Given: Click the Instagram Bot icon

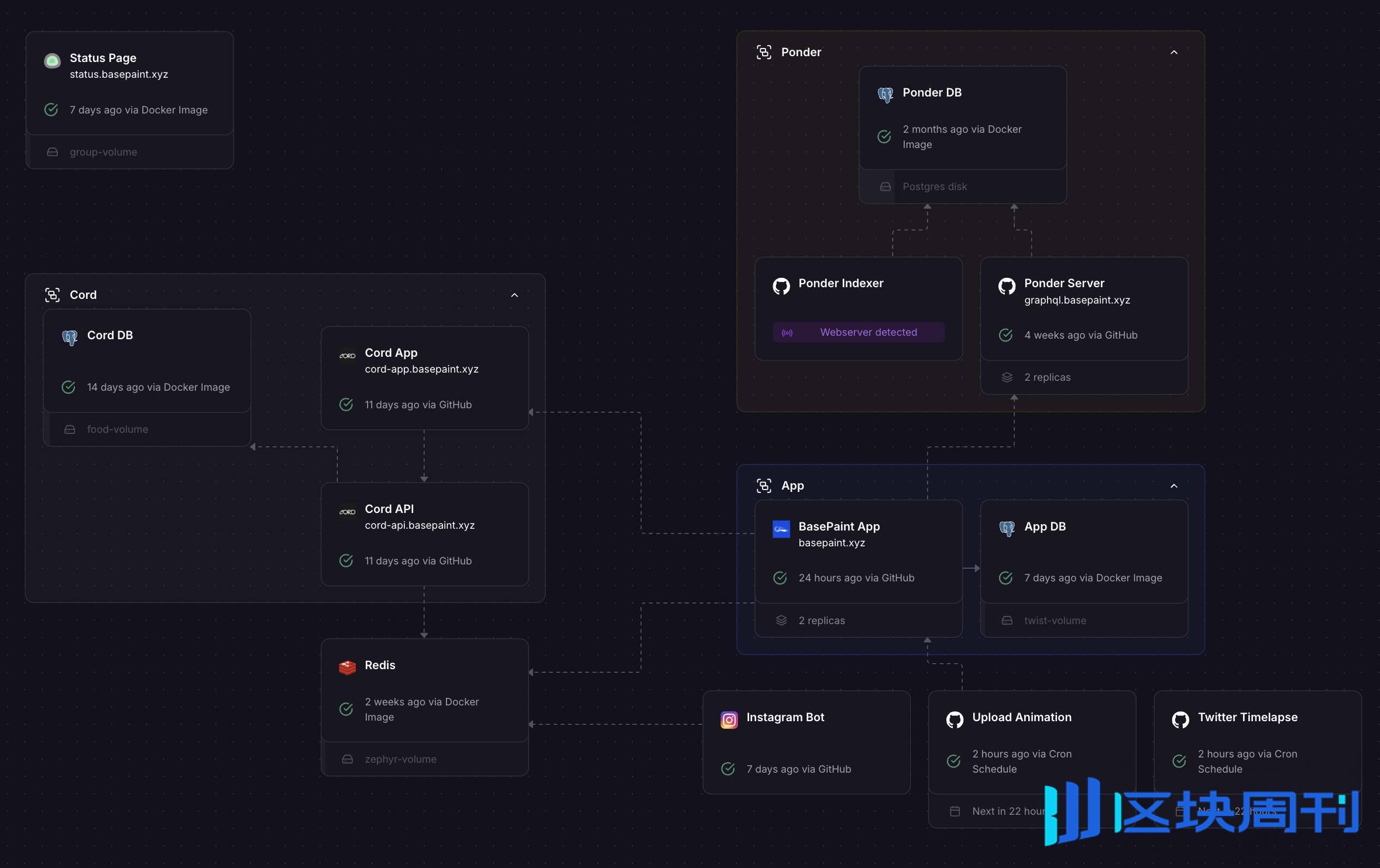Looking at the screenshot, I should (x=729, y=720).
